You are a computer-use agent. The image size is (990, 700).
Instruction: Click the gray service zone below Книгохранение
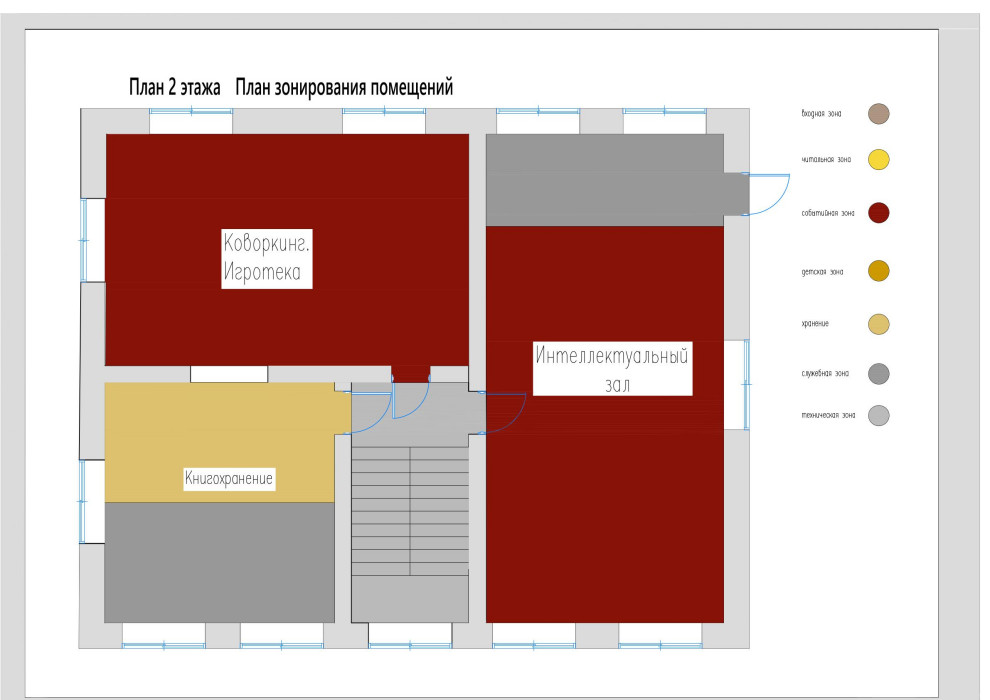pyautogui.click(x=219, y=561)
